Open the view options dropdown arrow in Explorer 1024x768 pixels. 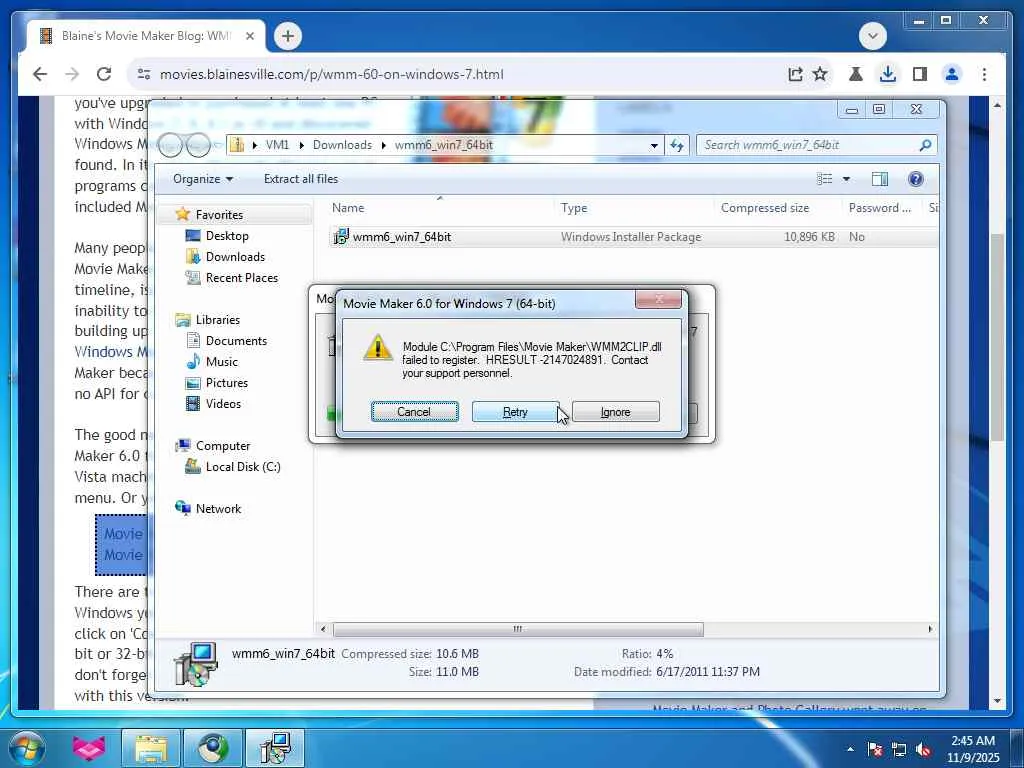point(846,179)
